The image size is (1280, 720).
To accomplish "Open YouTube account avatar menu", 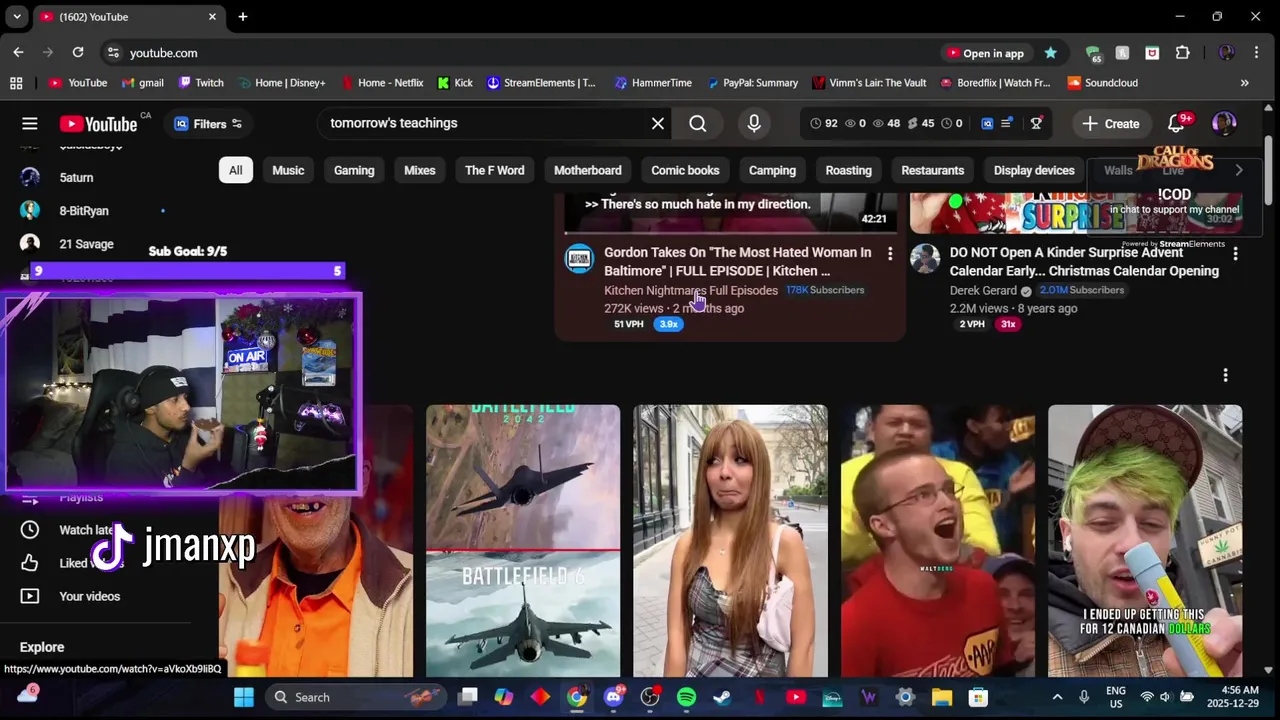I will pyautogui.click(x=1224, y=123).
